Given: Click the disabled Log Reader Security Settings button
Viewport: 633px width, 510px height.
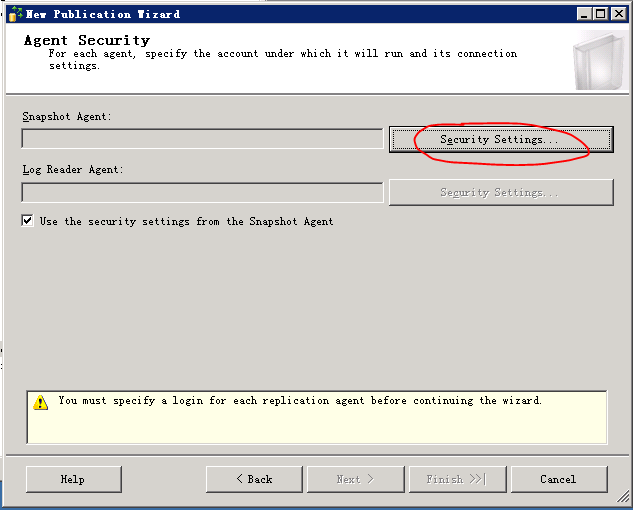Looking at the screenshot, I should 501,192.
